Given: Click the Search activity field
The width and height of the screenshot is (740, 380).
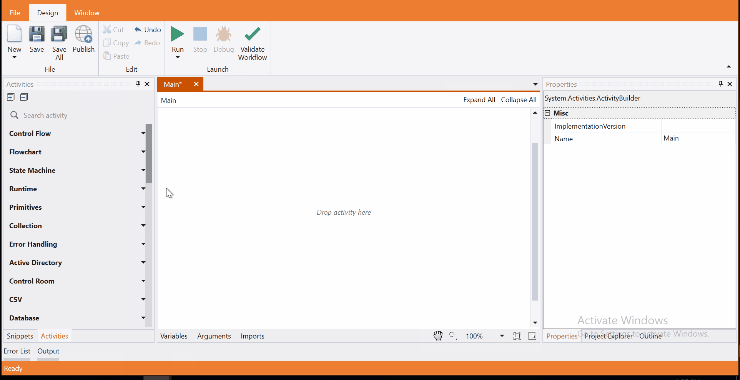Looking at the screenshot, I should (x=77, y=115).
